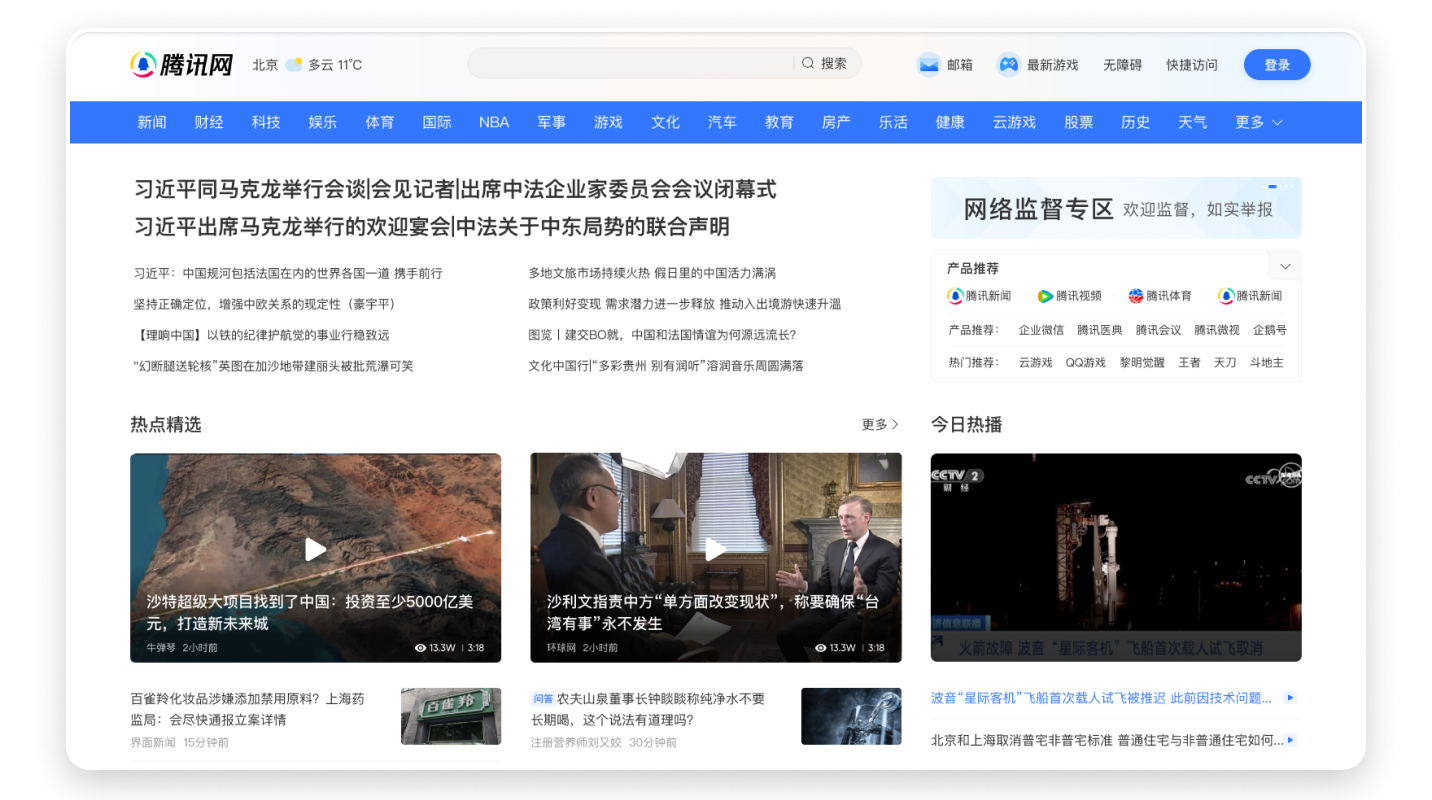
Task: Click the 搜索 search button
Action: click(834, 63)
